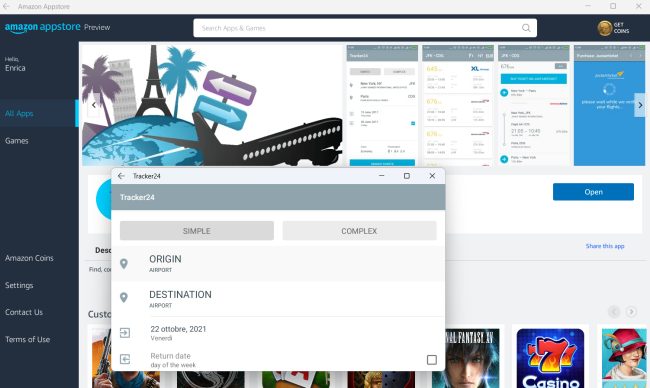Click the ORIGIN airport field
Image resolution: width=650 pixels, height=388 pixels.
click(x=278, y=264)
